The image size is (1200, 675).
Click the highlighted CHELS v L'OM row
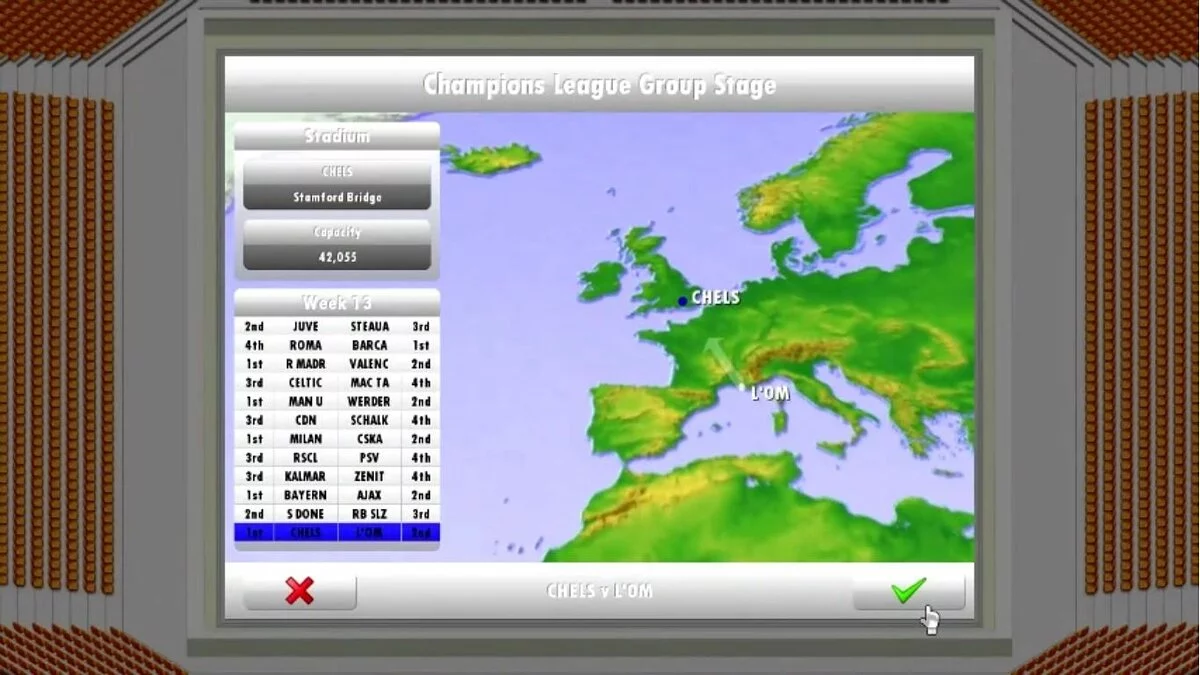pyautogui.click(x=336, y=533)
